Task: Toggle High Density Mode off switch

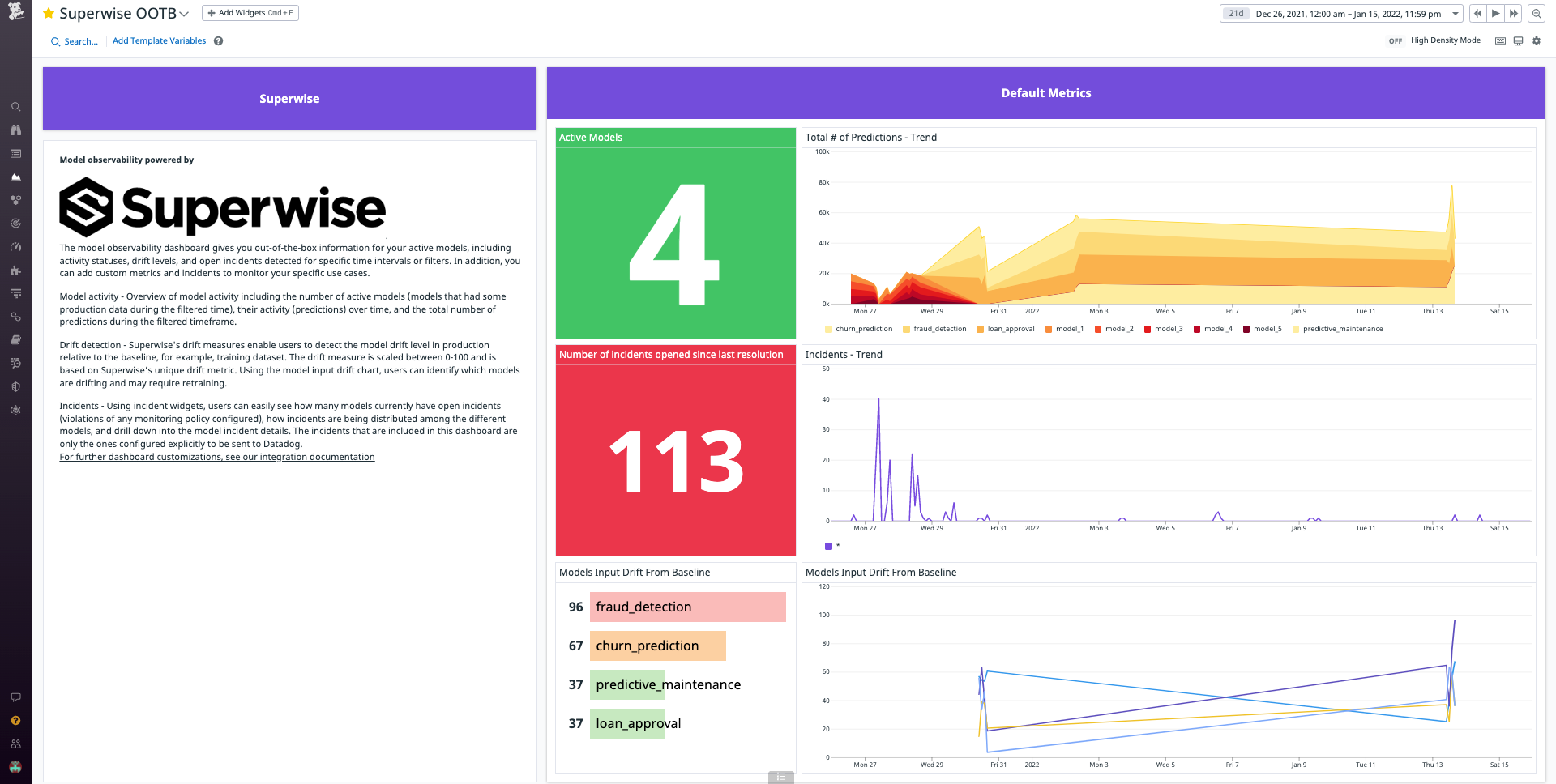Action: coord(1395,40)
